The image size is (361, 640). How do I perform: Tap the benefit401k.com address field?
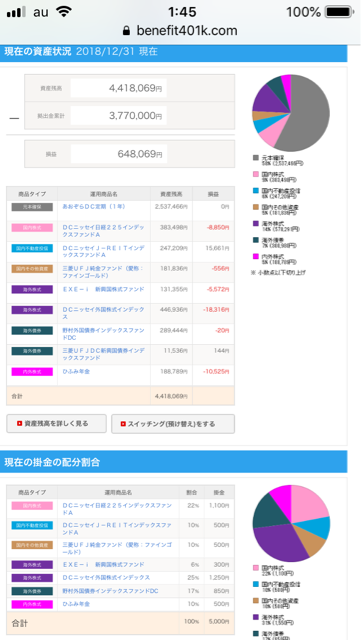(180, 31)
